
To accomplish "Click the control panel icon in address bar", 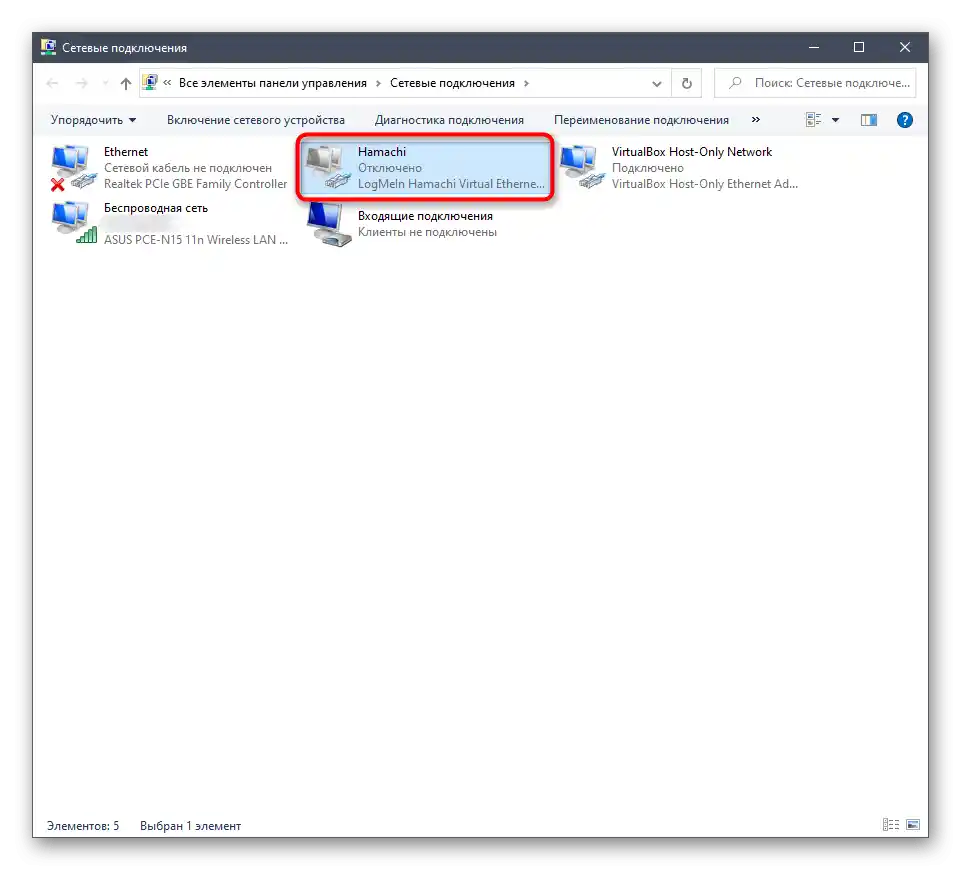I will [150, 83].
